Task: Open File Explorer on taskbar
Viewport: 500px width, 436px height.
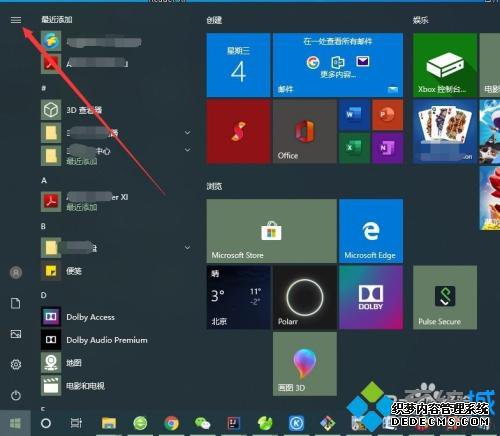Action: pos(109,423)
